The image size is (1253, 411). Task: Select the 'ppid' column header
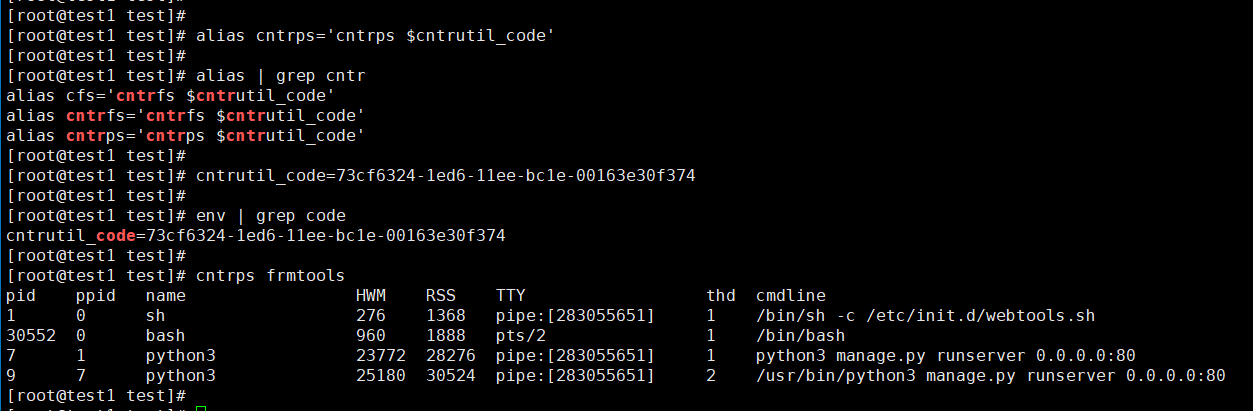pos(95,296)
